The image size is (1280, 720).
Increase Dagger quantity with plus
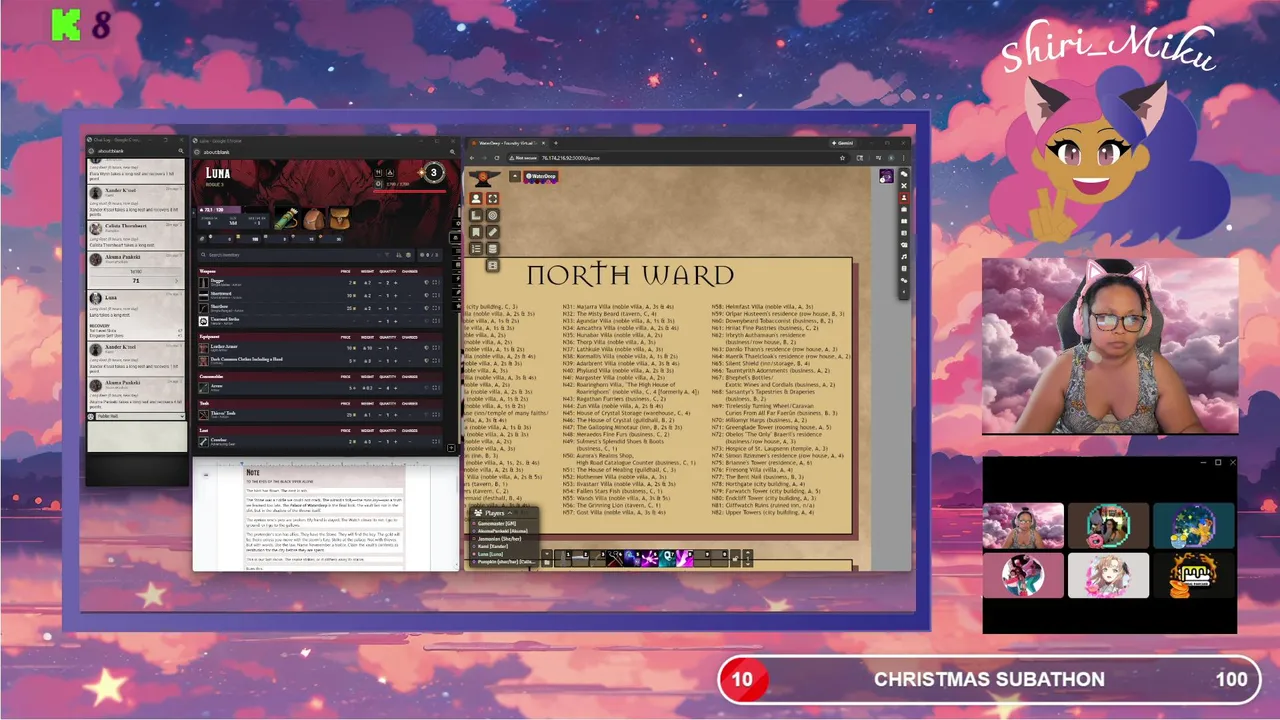tap(396, 282)
